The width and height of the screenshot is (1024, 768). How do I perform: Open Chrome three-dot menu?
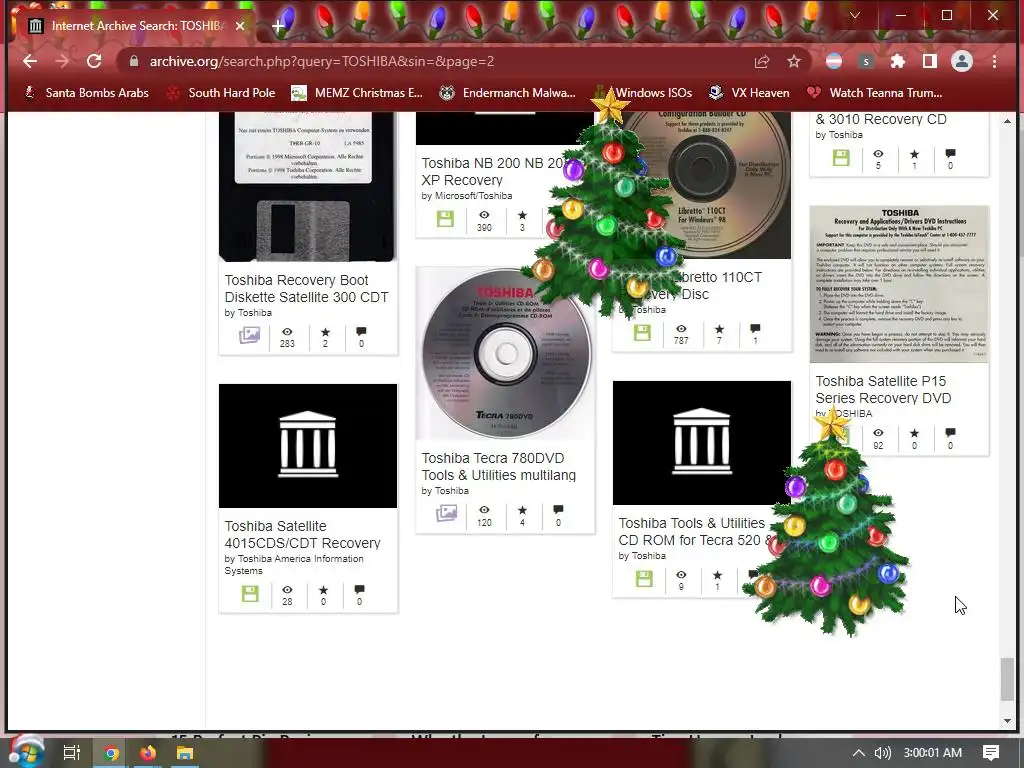(x=994, y=61)
